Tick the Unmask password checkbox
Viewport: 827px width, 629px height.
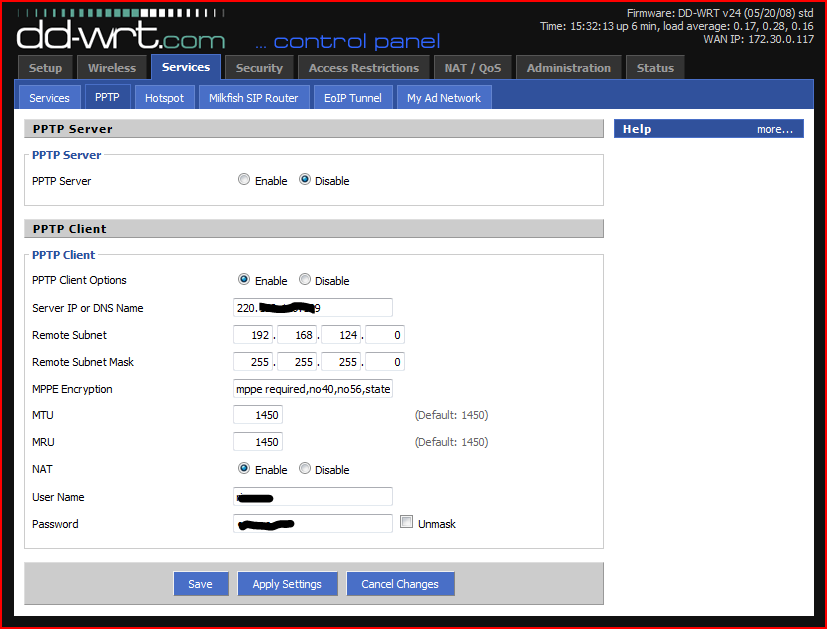tap(406, 522)
